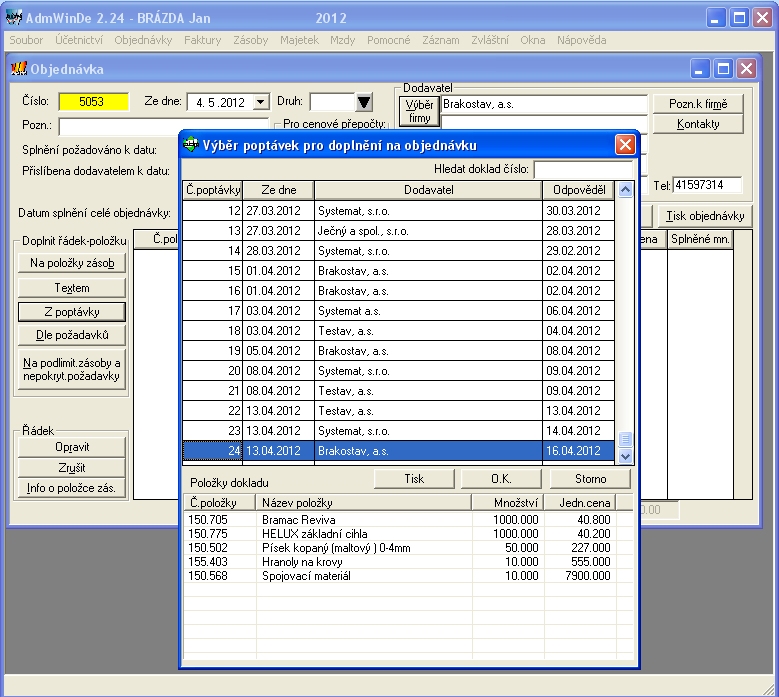Viewport: 779px width, 697px height.
Task: Click Na podlimit.zásoby a nepokryt.požadavky button
Action: 72,370
